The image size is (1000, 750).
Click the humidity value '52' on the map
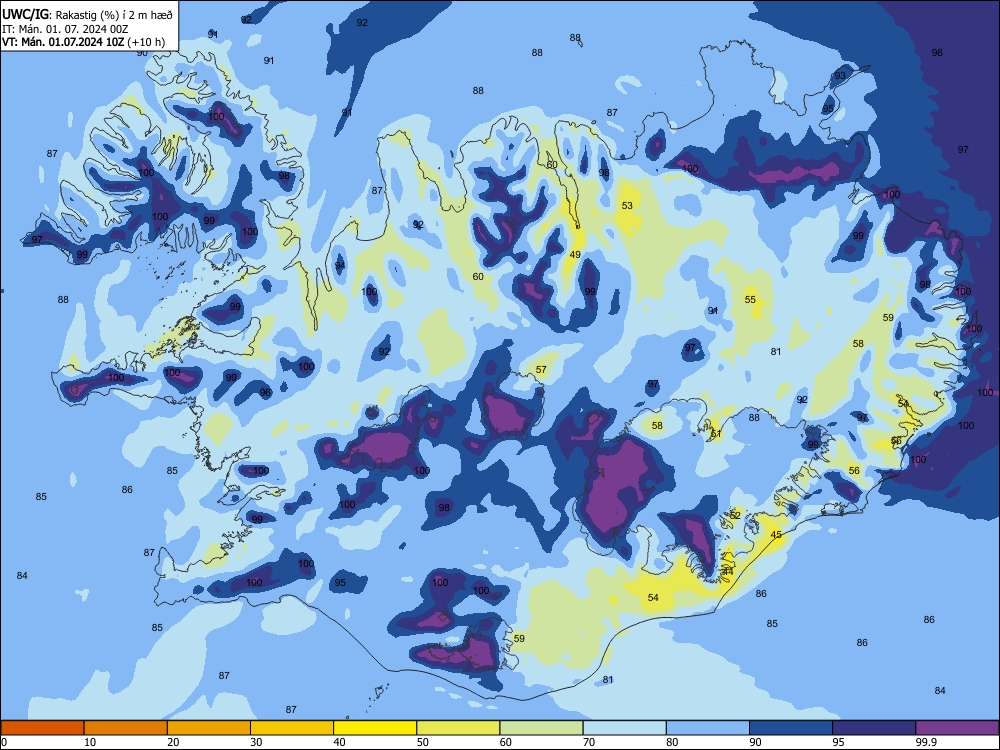pyautogui.click(x=735, y=515)
